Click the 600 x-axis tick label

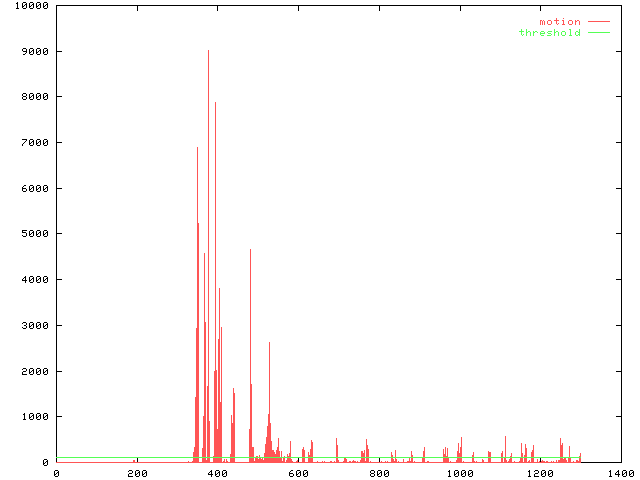[x=298, y=473]
